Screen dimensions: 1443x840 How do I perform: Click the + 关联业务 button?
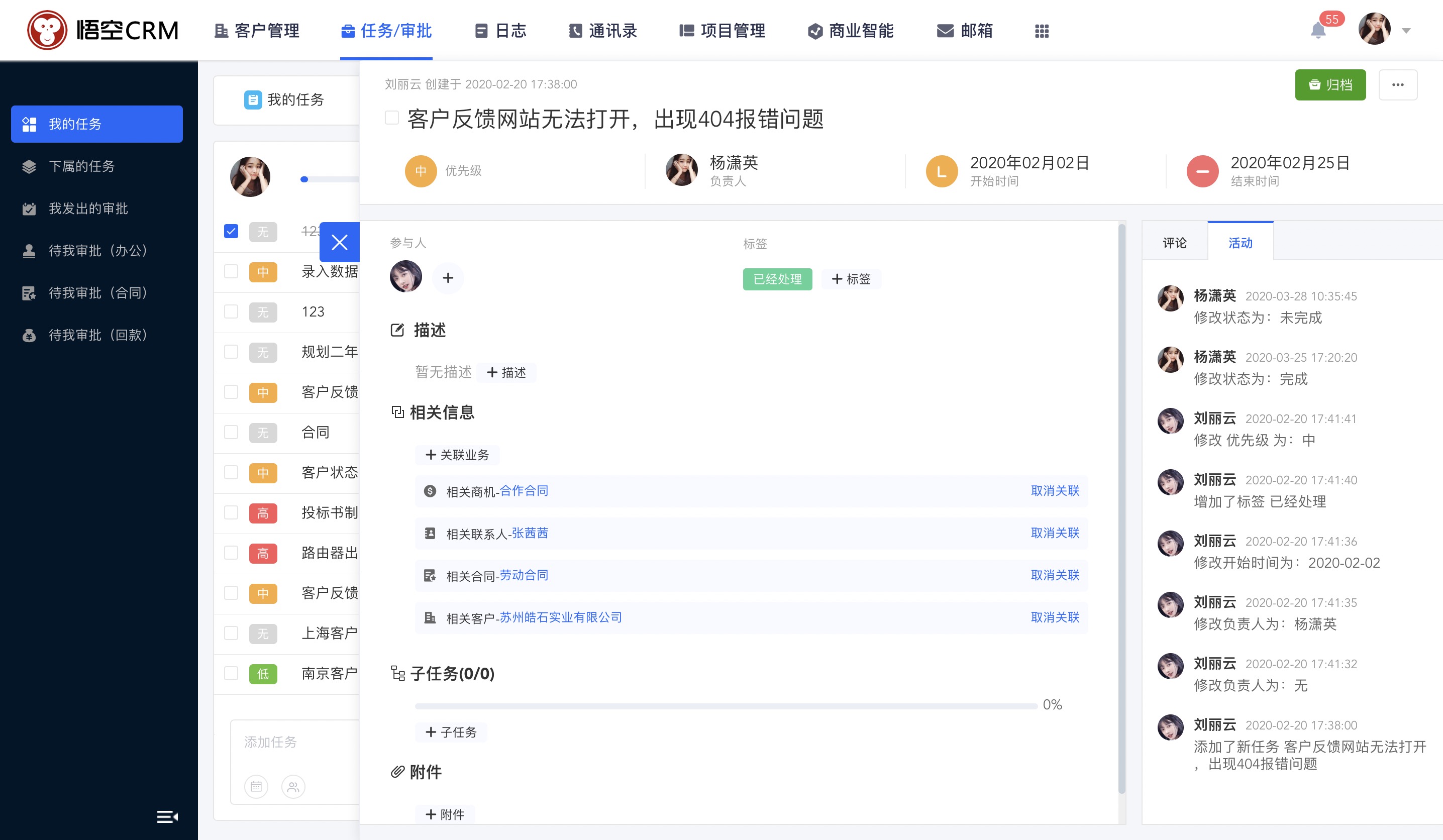tap(457, 455)
